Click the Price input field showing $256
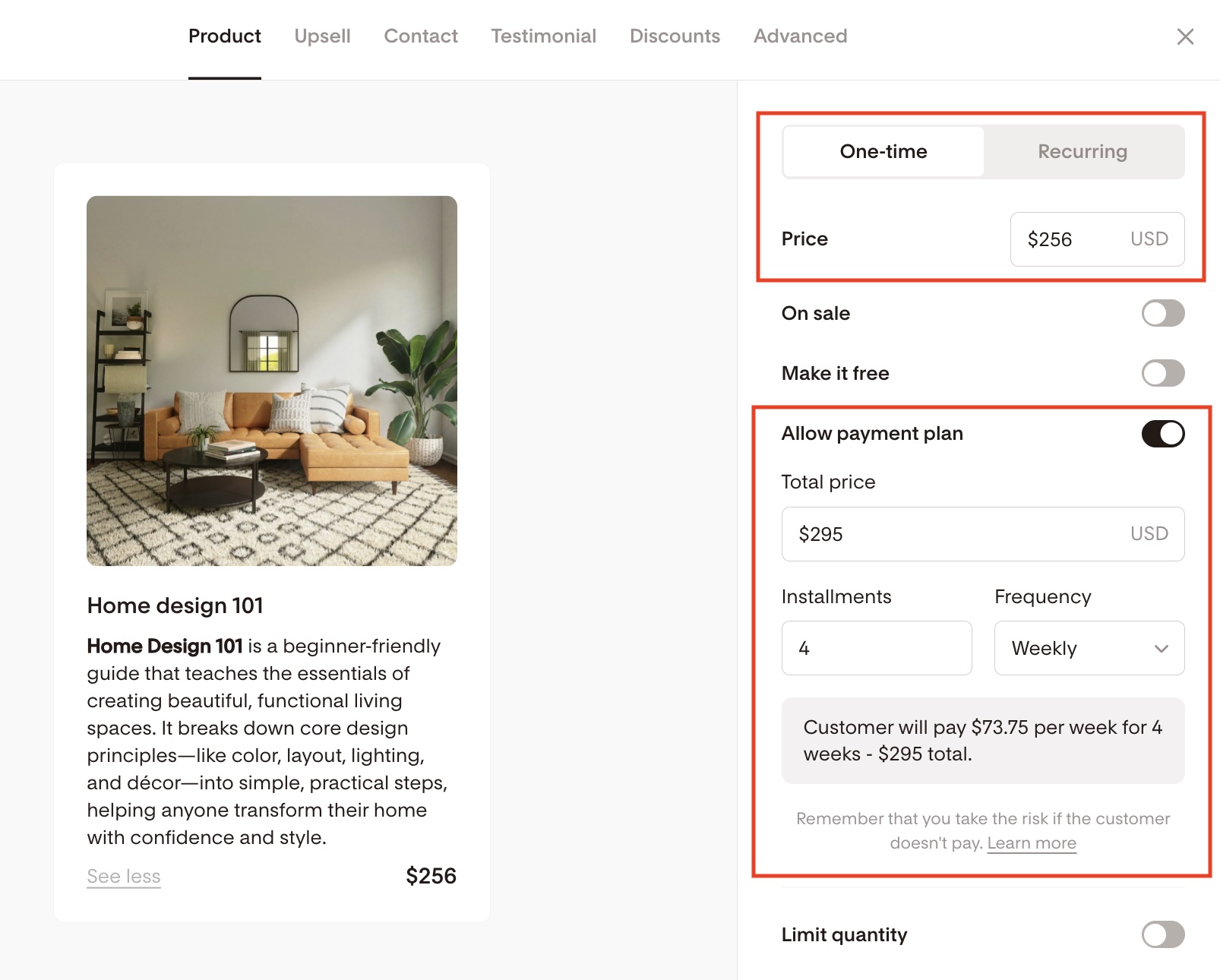This screenshot has width=1220, height=980. pos(1071,239)
